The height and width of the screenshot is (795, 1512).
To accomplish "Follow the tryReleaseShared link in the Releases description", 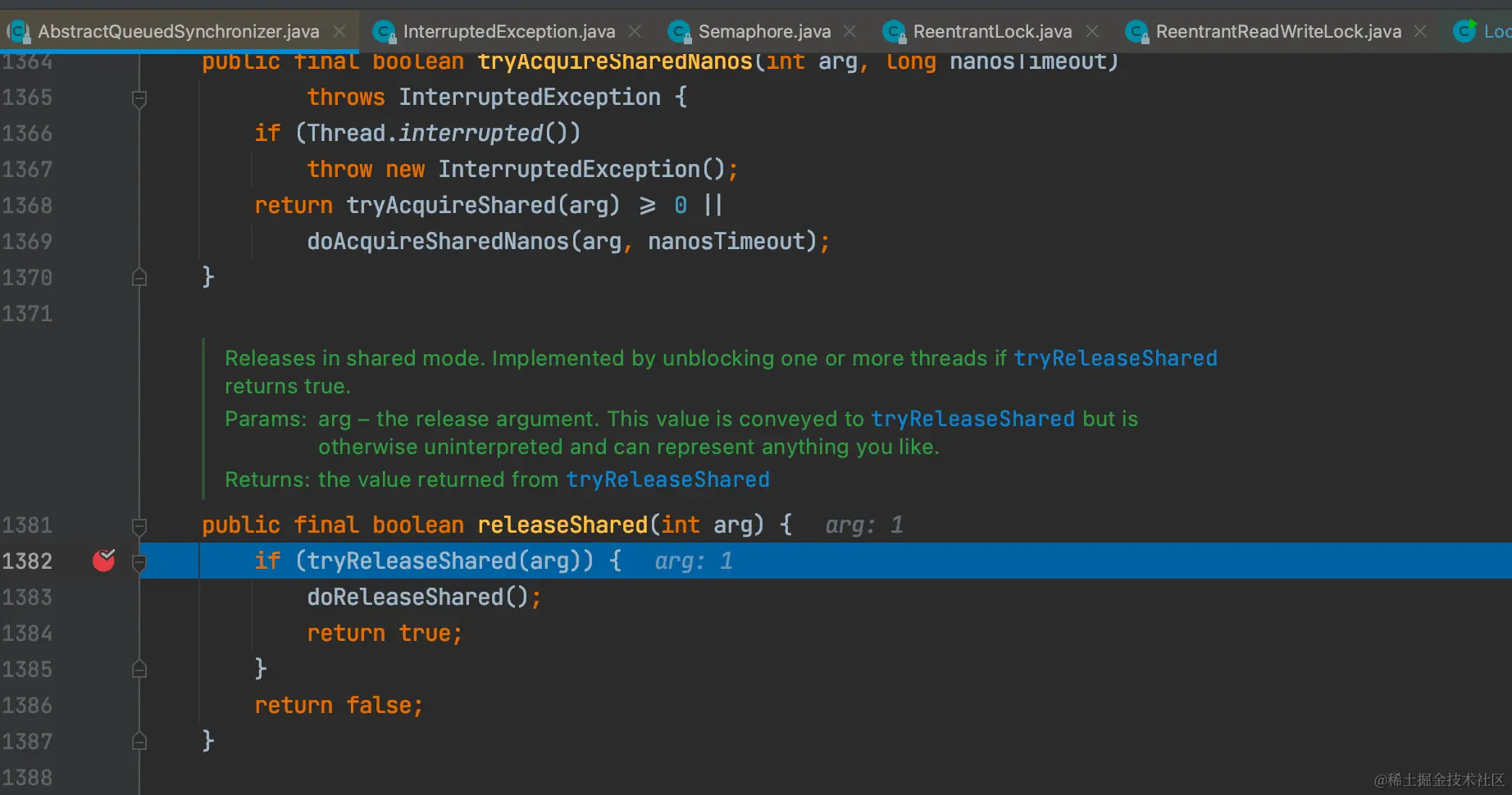I will pos(1115,358).
